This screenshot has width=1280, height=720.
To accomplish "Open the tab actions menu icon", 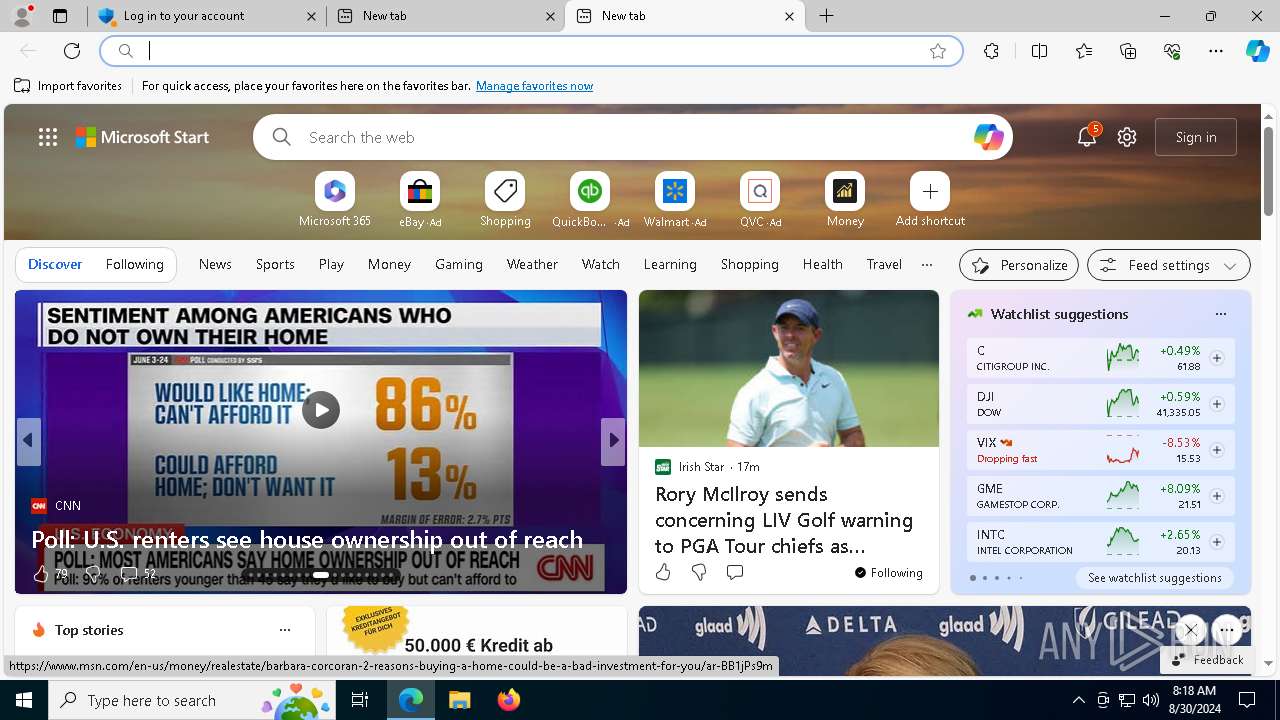I will click(60, 16).
